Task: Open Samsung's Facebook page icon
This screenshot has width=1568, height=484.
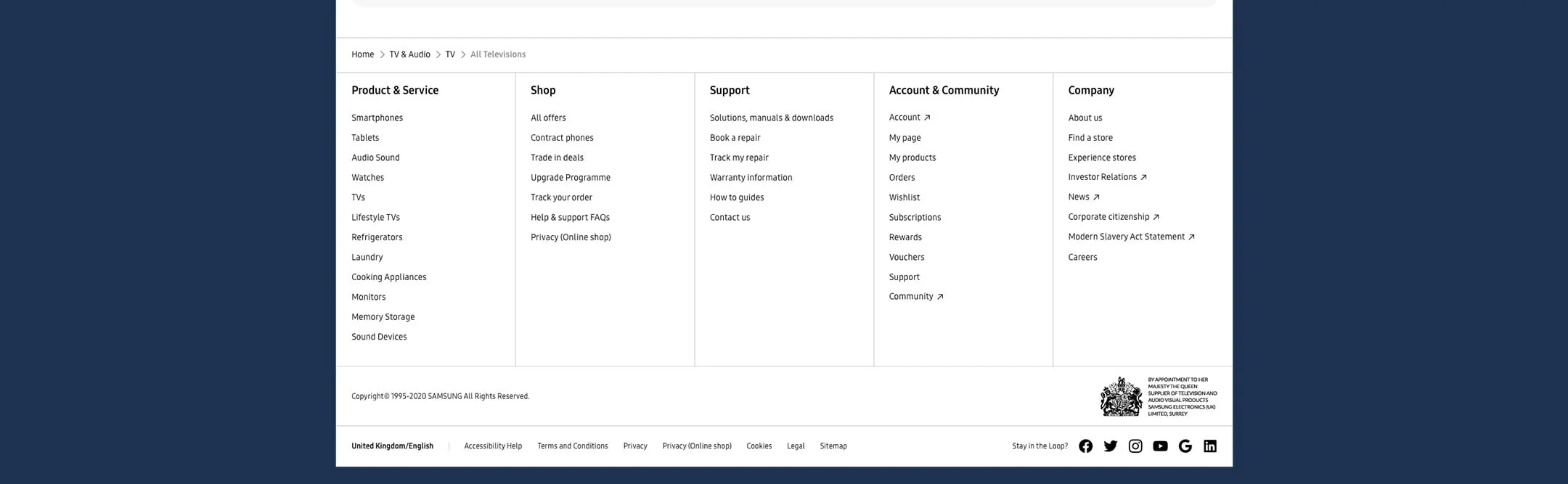Action: [1085, 446]
